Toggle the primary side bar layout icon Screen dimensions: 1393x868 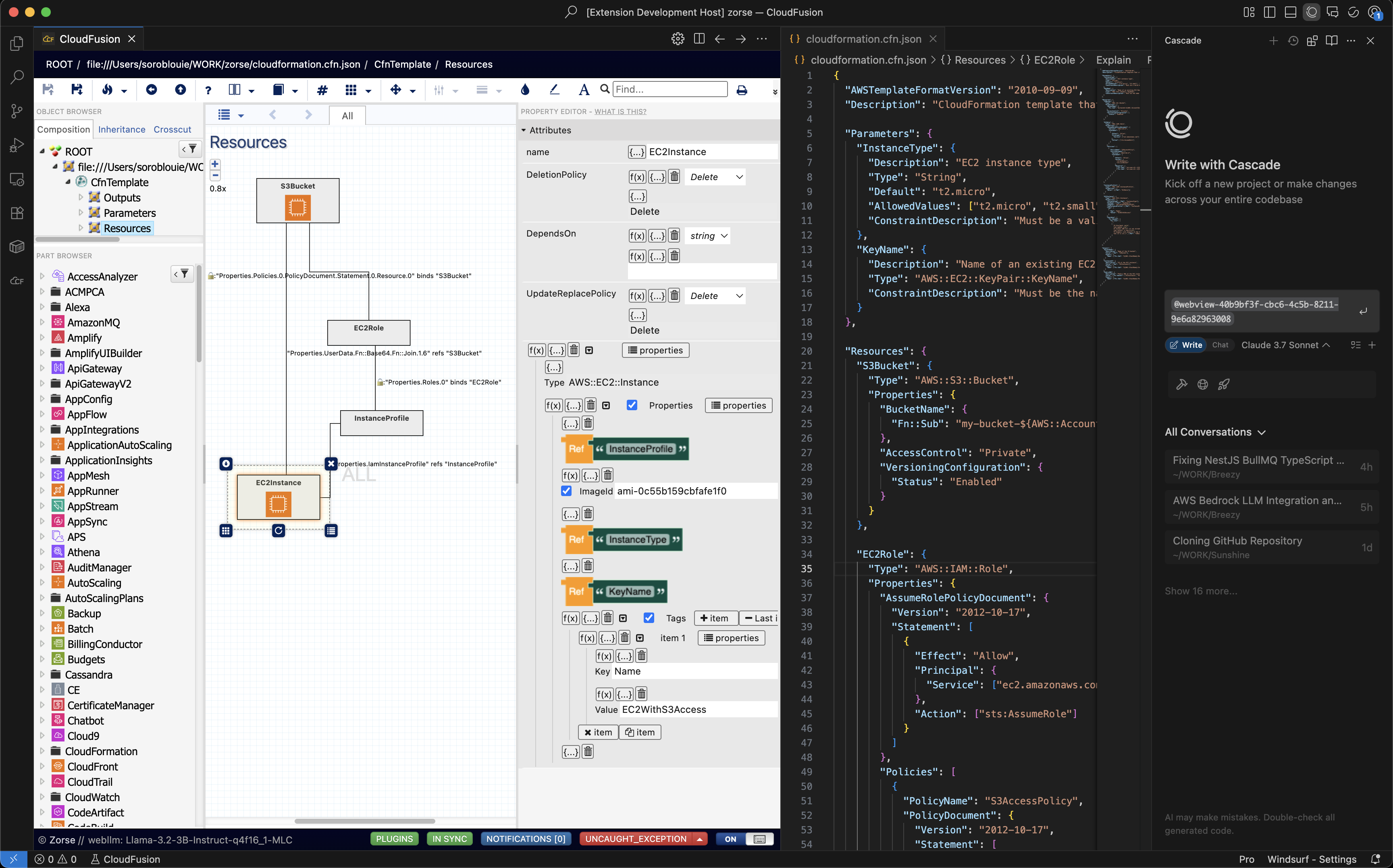point(1270,12)
